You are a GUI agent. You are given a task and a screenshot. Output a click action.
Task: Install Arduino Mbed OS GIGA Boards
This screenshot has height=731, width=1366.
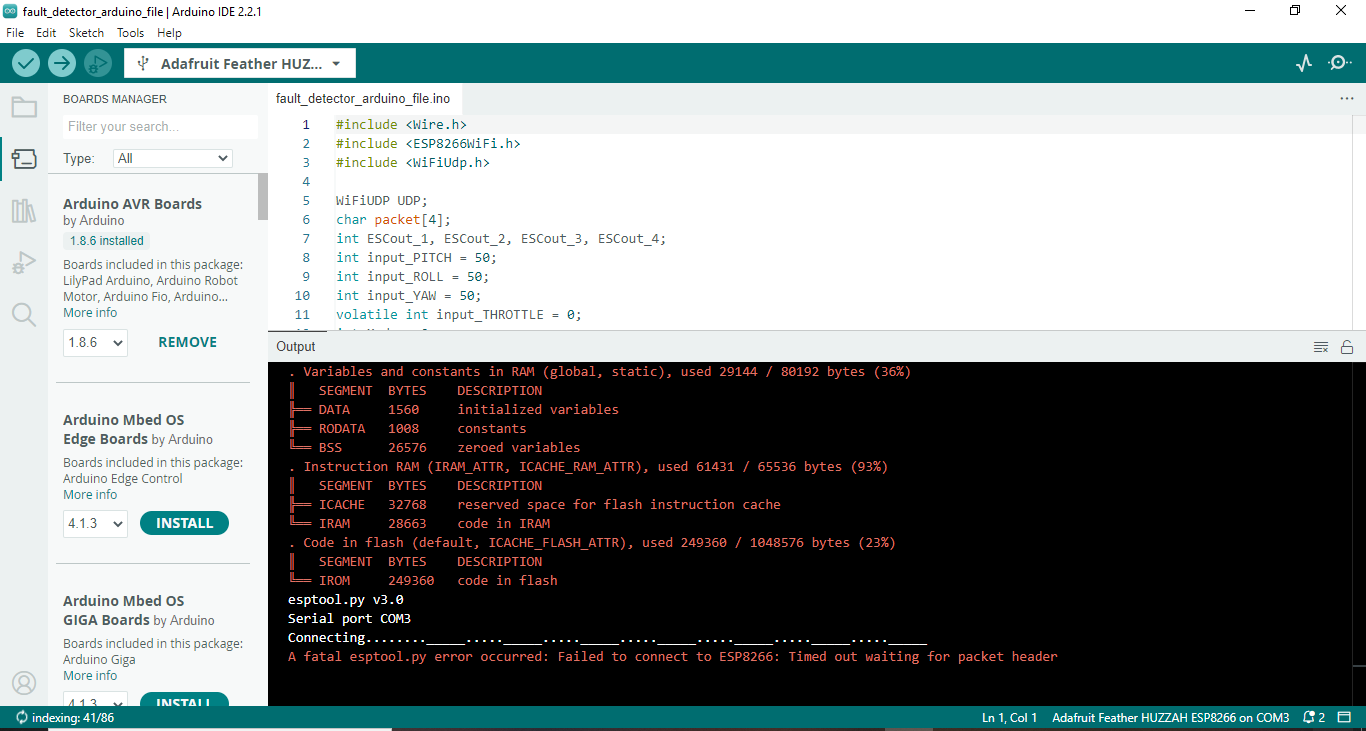pos(184,700)
